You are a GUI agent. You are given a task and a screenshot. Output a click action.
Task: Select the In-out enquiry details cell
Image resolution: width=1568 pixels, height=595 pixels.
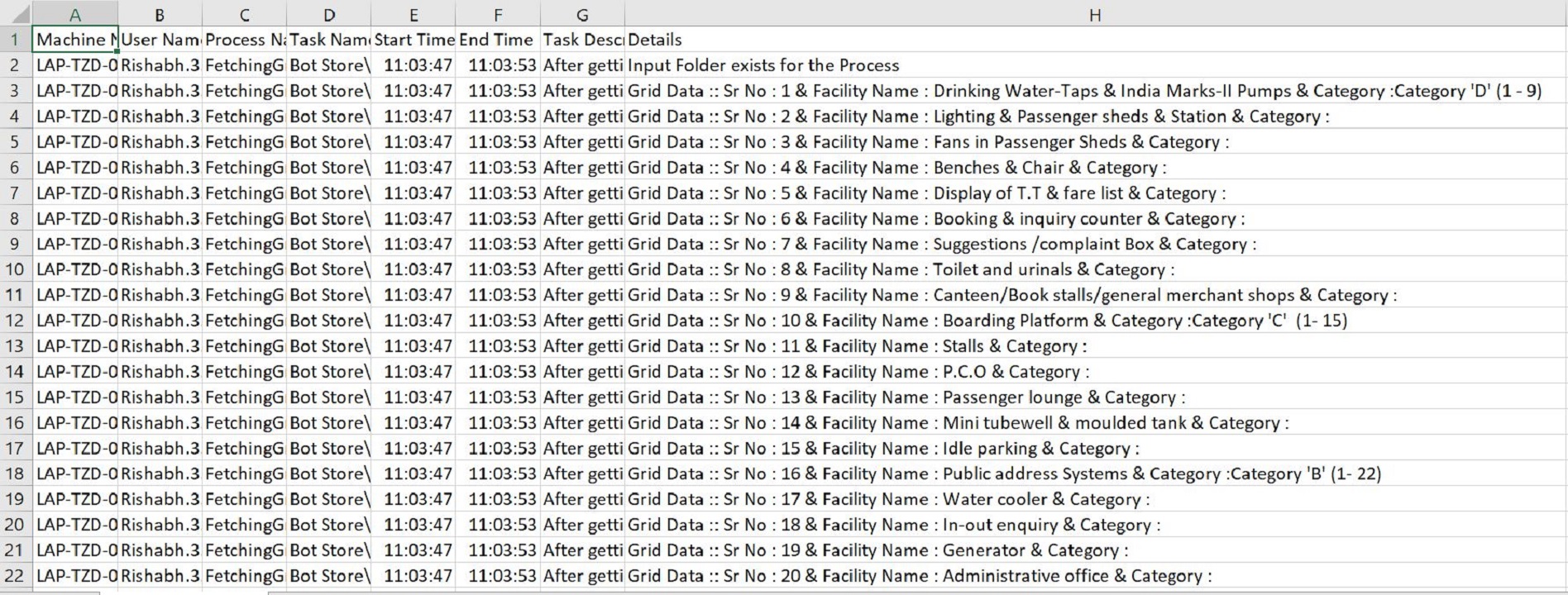pyautogui.click(x=1095, y=525)
